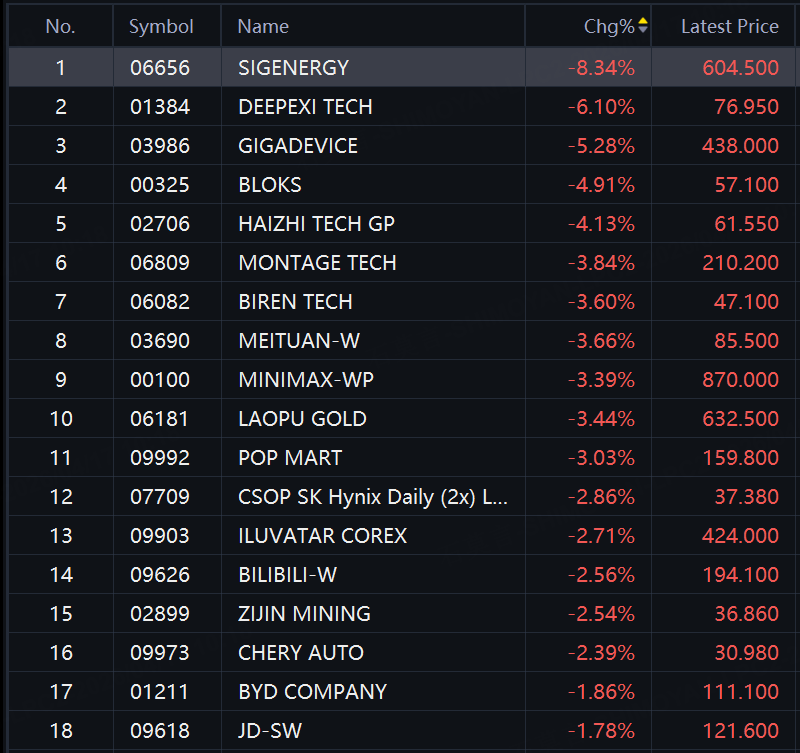Click LAOPU GOLD latest price 632.500
This screenshot has height=753, width=800.
(740, 419)
